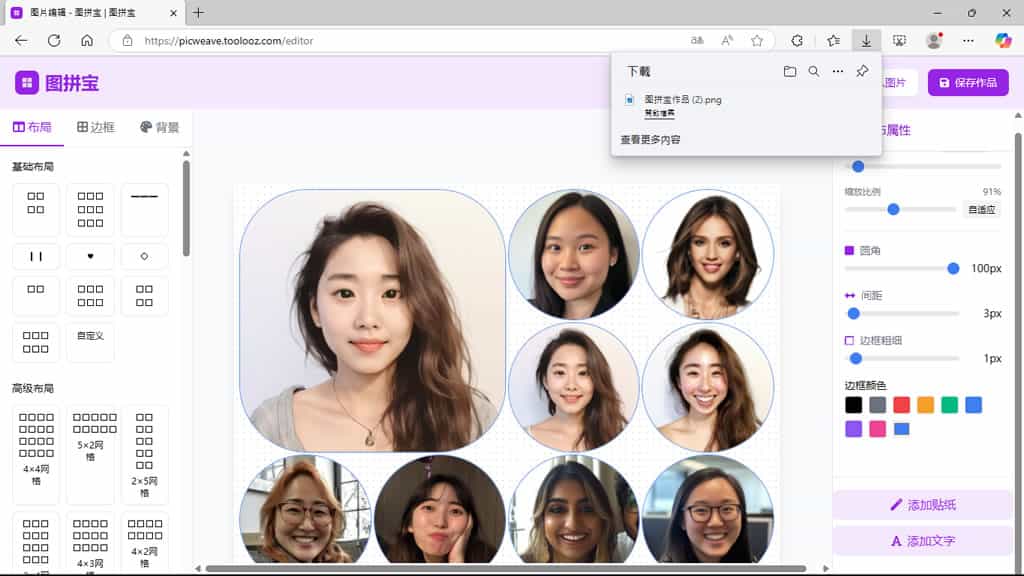This screenshot has width=1024, height=576.
Task: Click 添加文字 button
Action: (x=923, y=541)
